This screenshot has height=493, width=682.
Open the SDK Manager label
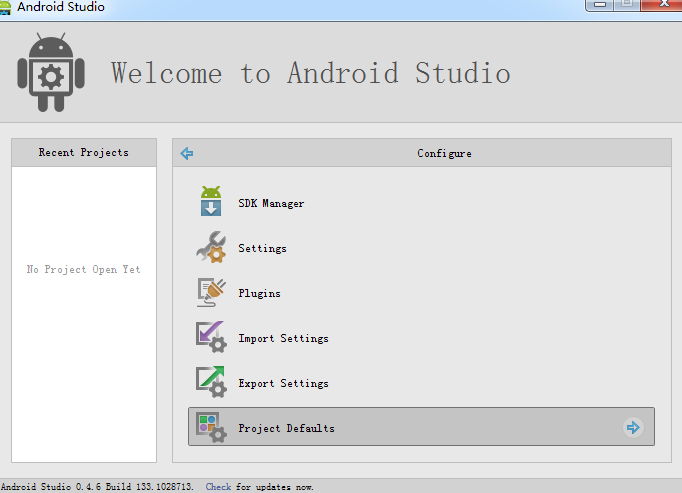click(271, 203)
